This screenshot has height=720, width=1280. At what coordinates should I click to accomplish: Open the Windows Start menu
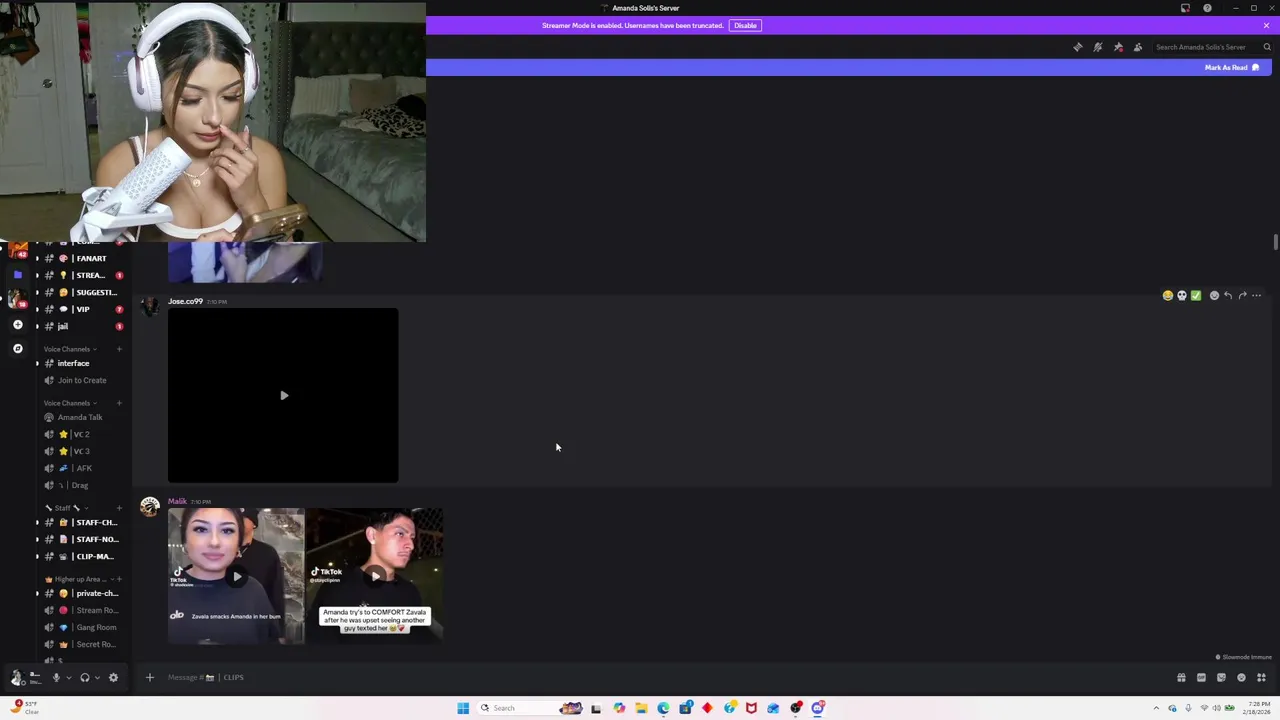463,708
